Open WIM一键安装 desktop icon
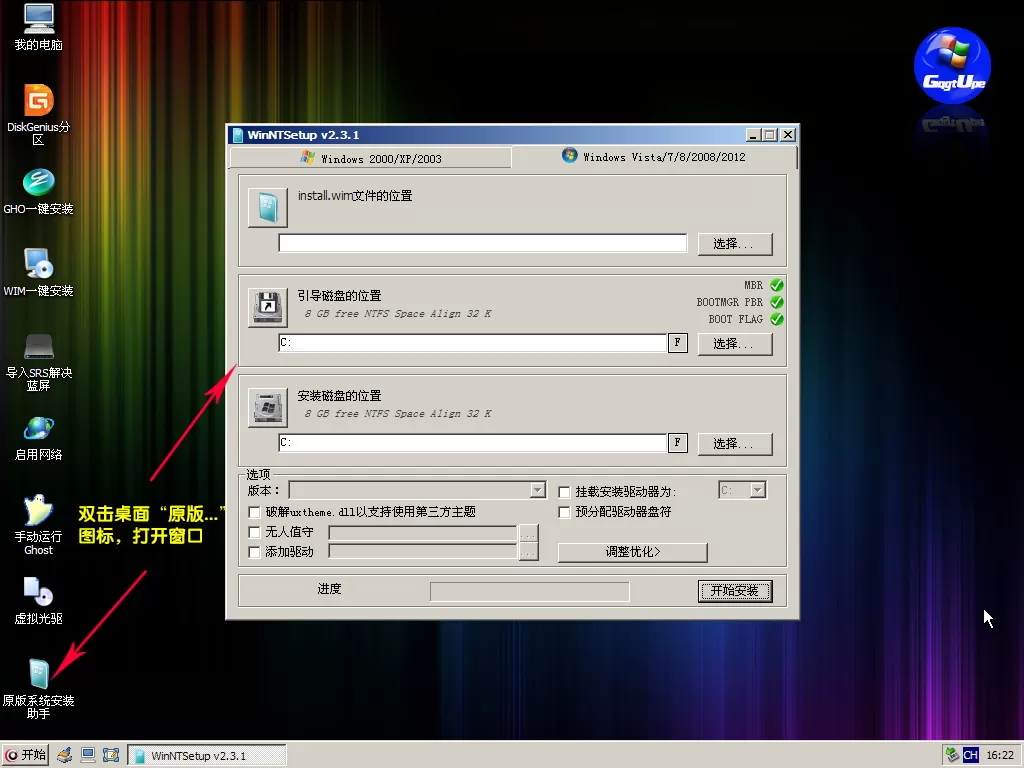Viewport: 1024px width, 768px height. pos(38,264)
